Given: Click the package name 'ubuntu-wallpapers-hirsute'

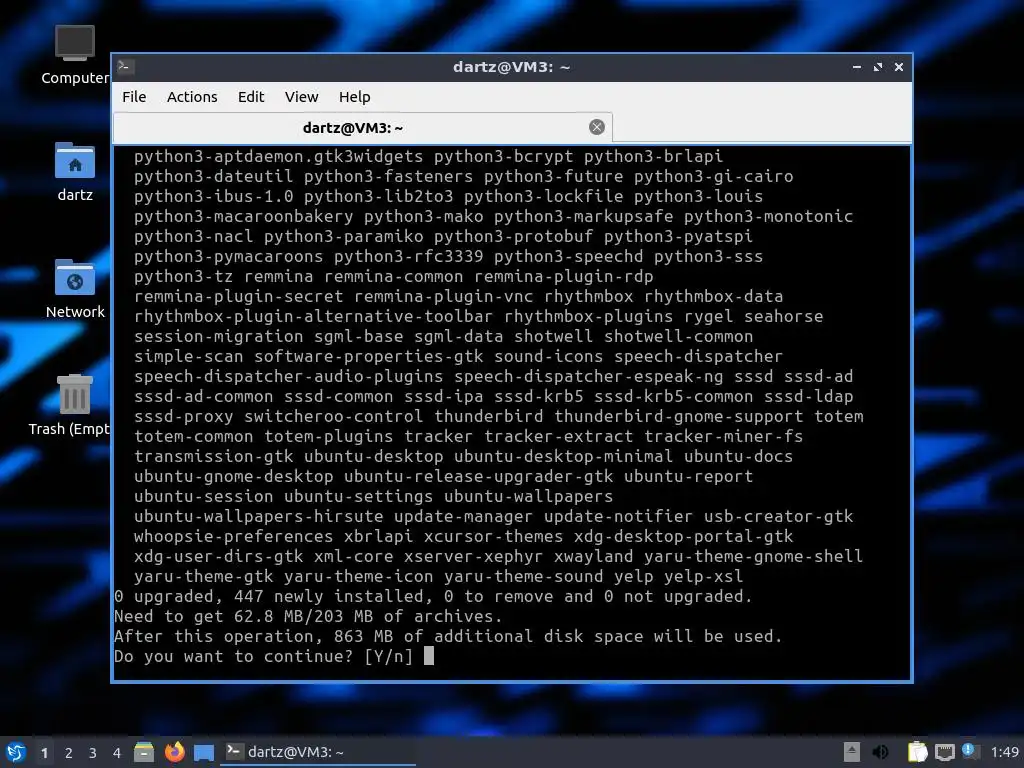Looking at the screenshot, I should tap(259, 517).
